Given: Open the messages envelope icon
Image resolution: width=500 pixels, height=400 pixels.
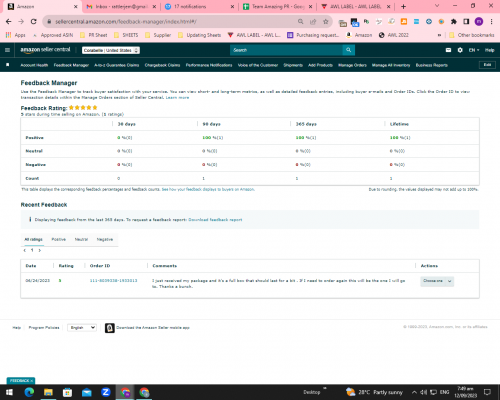Looking at the screenshot, I should pyautogui.click(x=448, y=50).
